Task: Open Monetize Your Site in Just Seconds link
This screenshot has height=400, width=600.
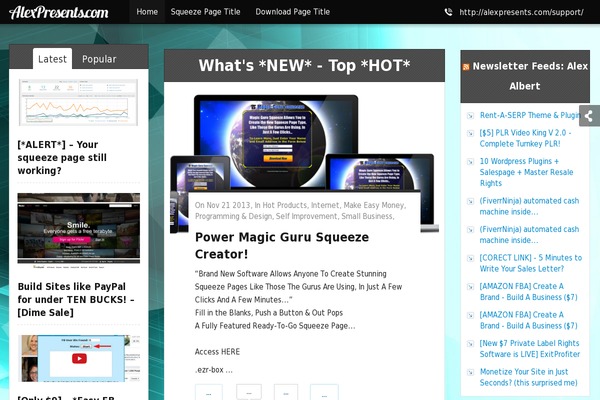Action: 528,377
